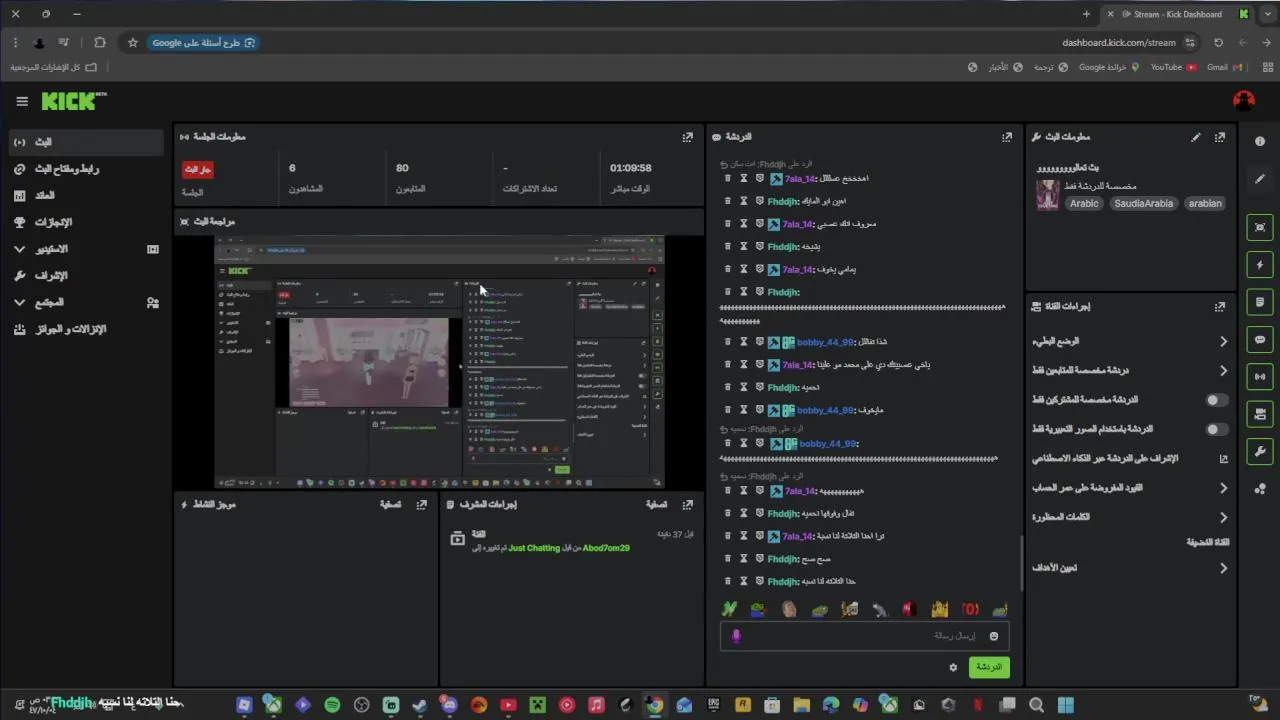Click the Kick logo
This screenshot has height=720, width=1280.
click(73, 101)
